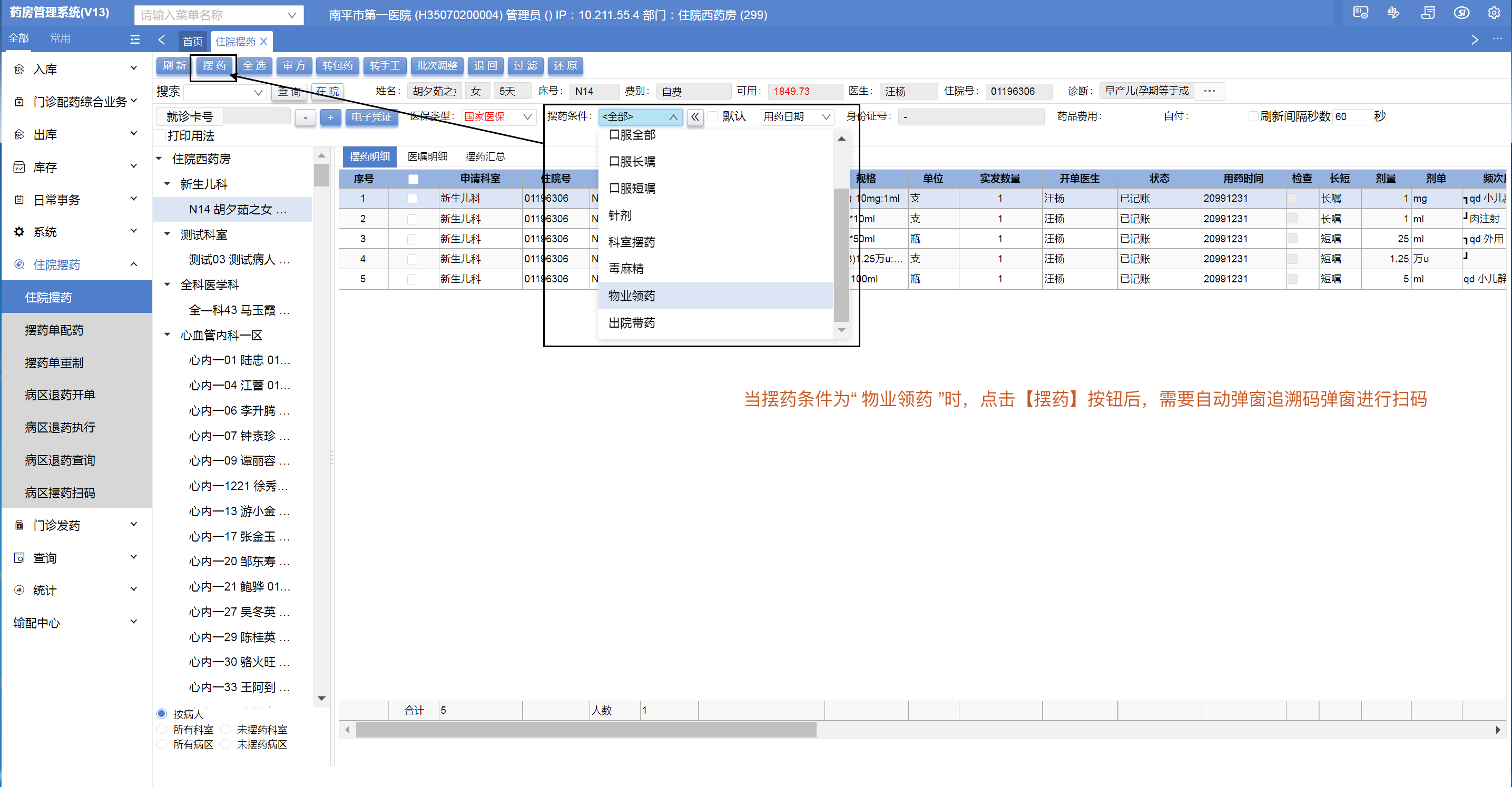Viewport: 1512px width, 787px height.
Task: Click the 入库 sidebar menu icon
Action: 19,69
